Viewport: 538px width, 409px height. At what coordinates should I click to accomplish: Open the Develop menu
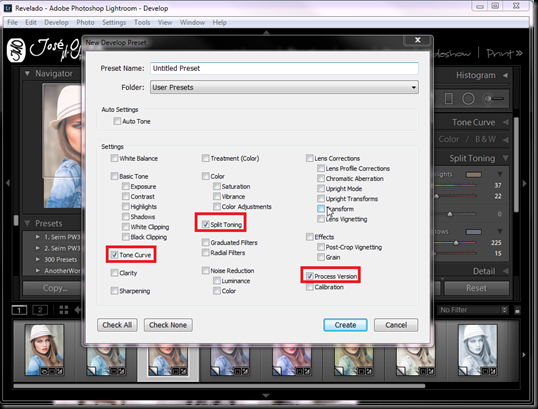point(56,22)
